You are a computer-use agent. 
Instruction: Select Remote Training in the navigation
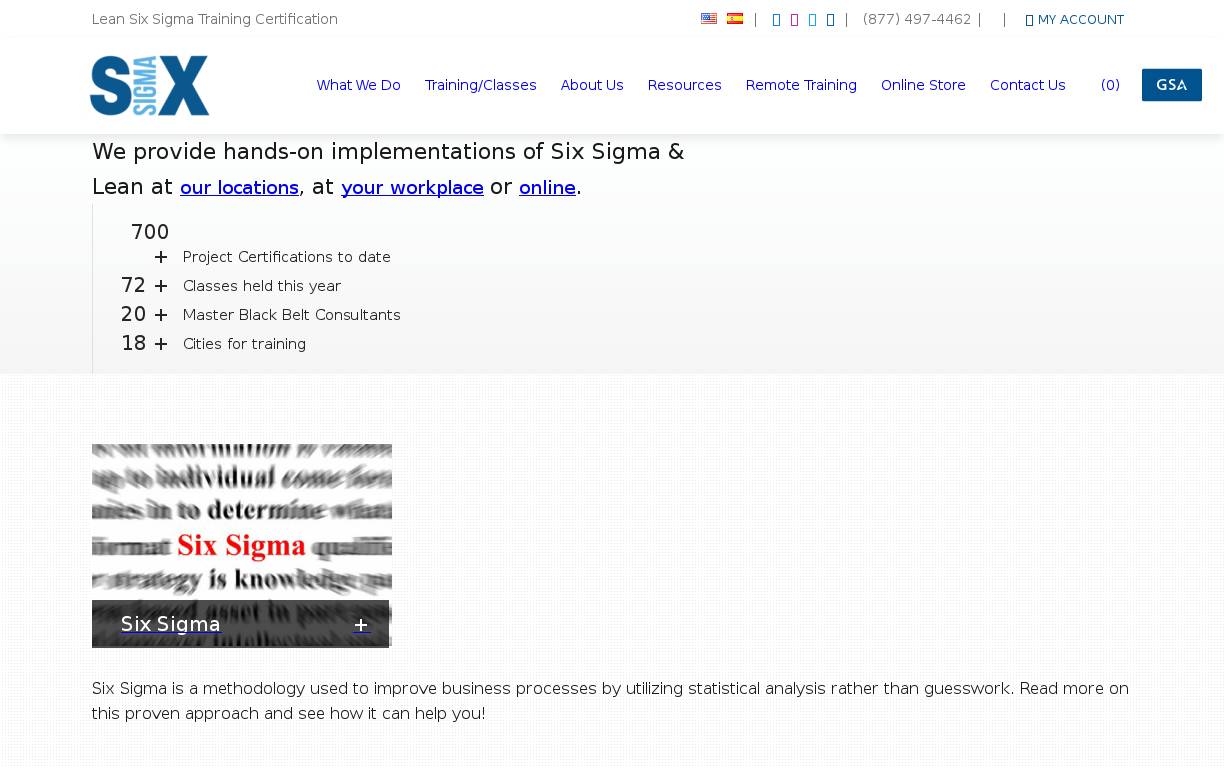click(801, 85)
